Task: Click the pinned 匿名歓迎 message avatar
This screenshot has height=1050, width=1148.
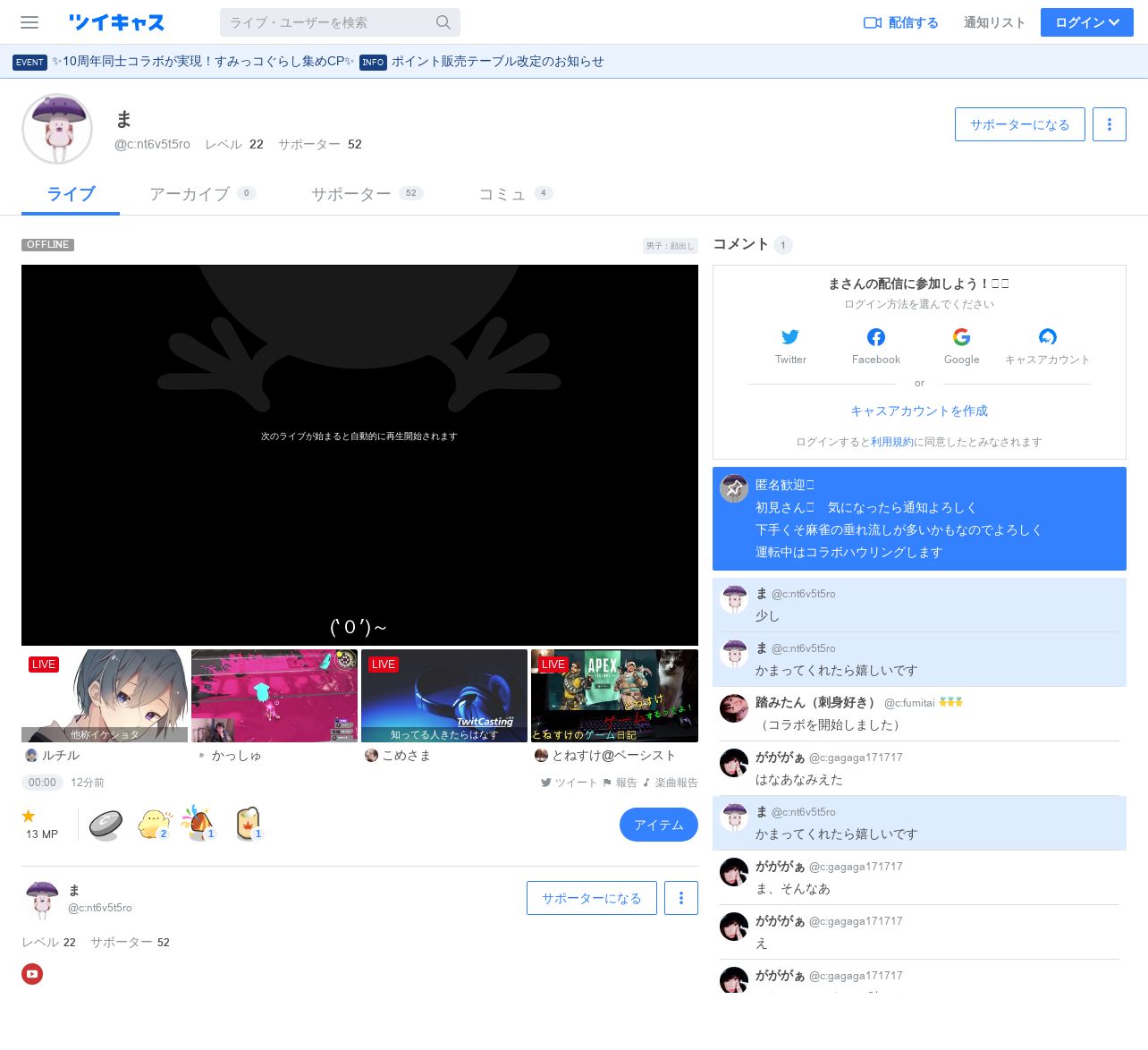Action: pyautogui.click(x=734, y=488)
